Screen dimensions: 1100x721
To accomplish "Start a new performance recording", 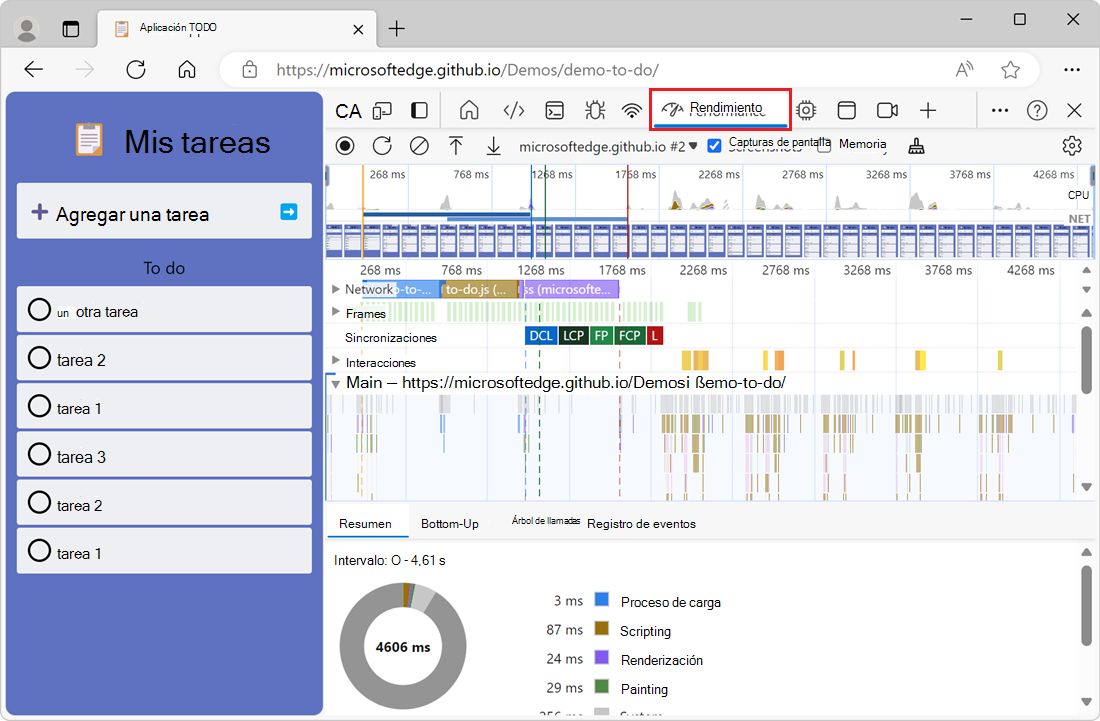I will tap(344, 145).
